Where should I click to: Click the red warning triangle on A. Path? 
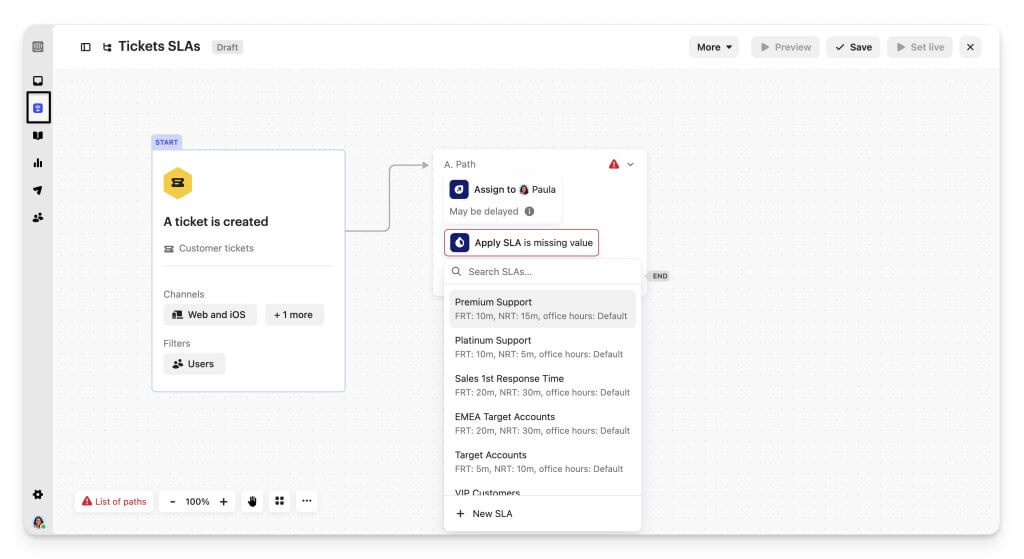(614, 164)
